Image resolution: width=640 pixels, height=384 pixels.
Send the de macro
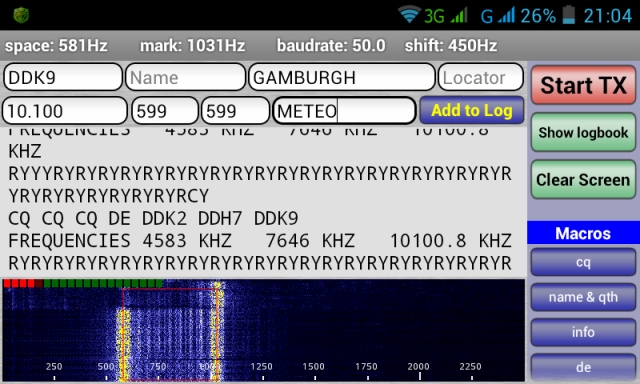point(583,367)
